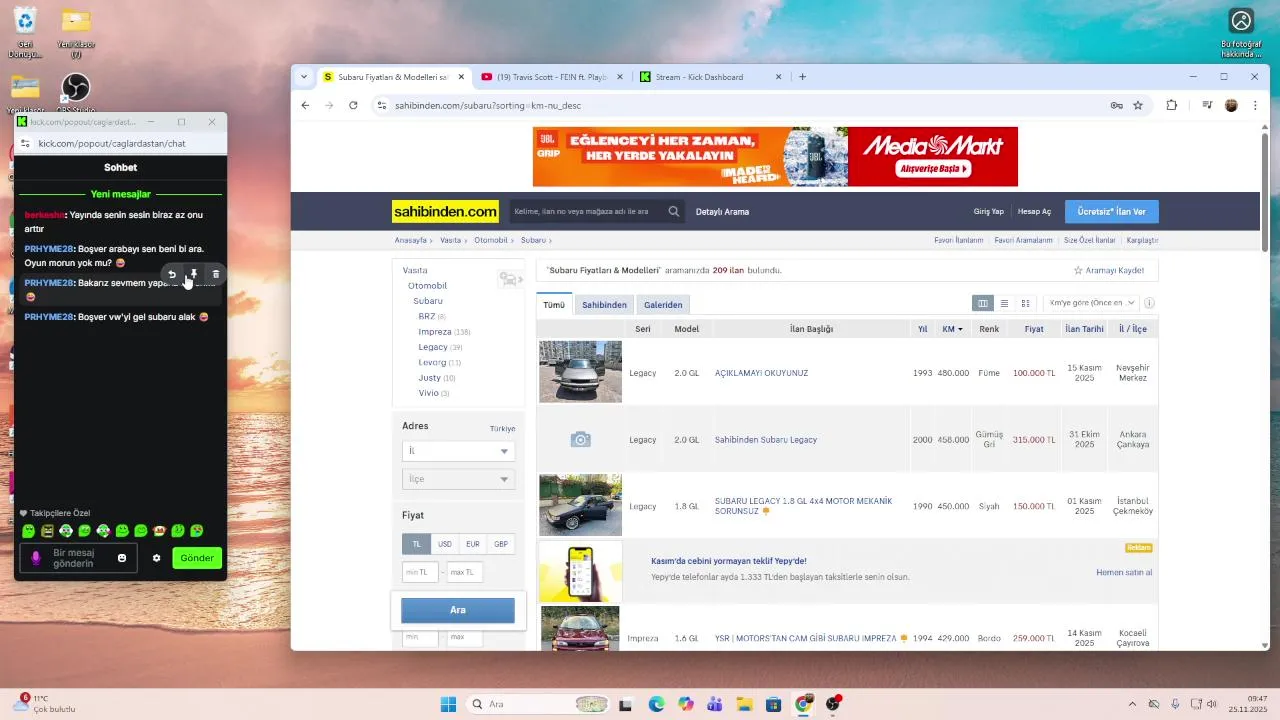Image resolution: width=1280 pixels, height=720 pixels.
Task: Click the min TL price field
Action: click(x=420, y=572)
